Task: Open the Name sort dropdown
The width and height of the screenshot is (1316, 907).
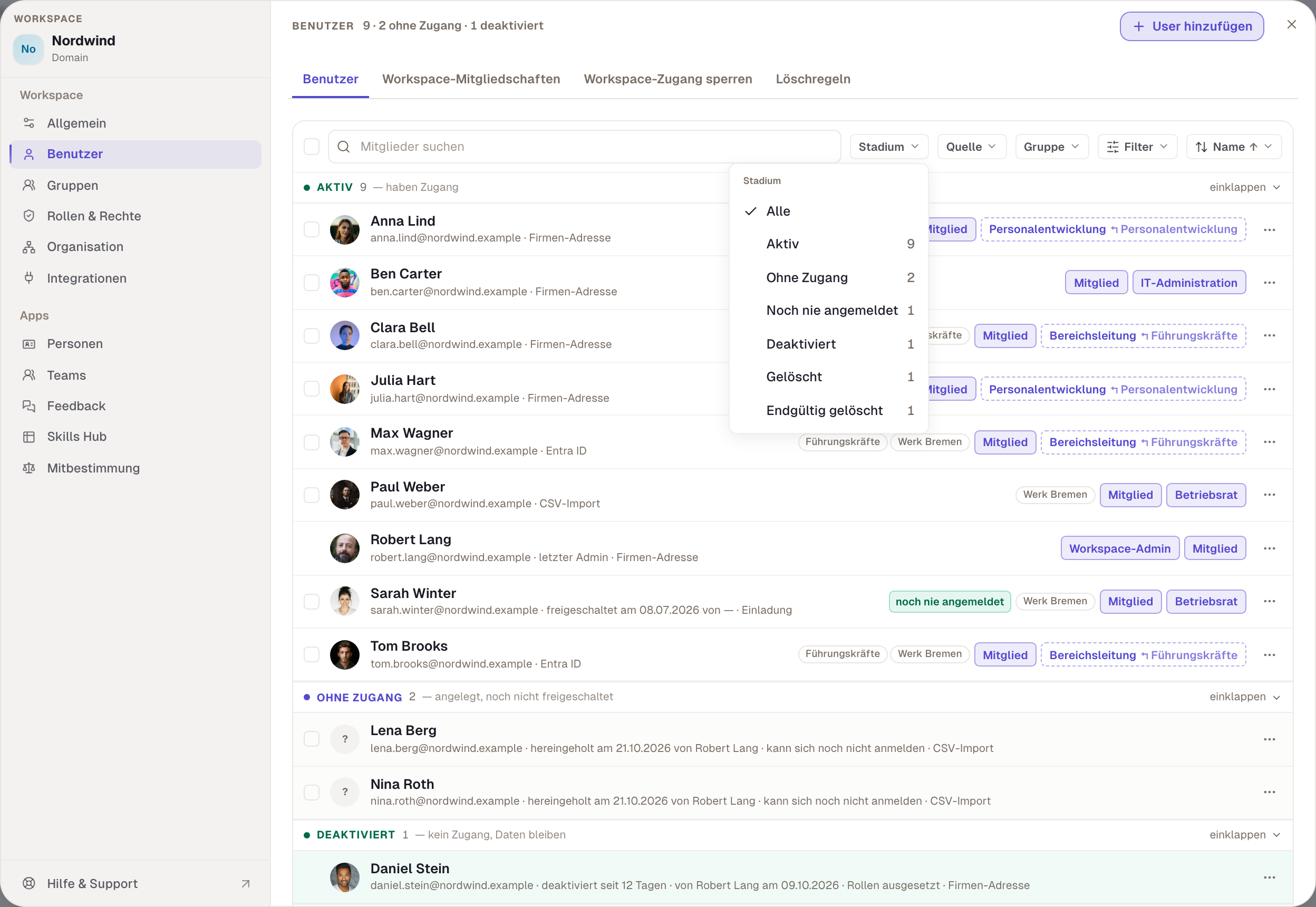Action: pyautogui.click(x=1234, y=147)
